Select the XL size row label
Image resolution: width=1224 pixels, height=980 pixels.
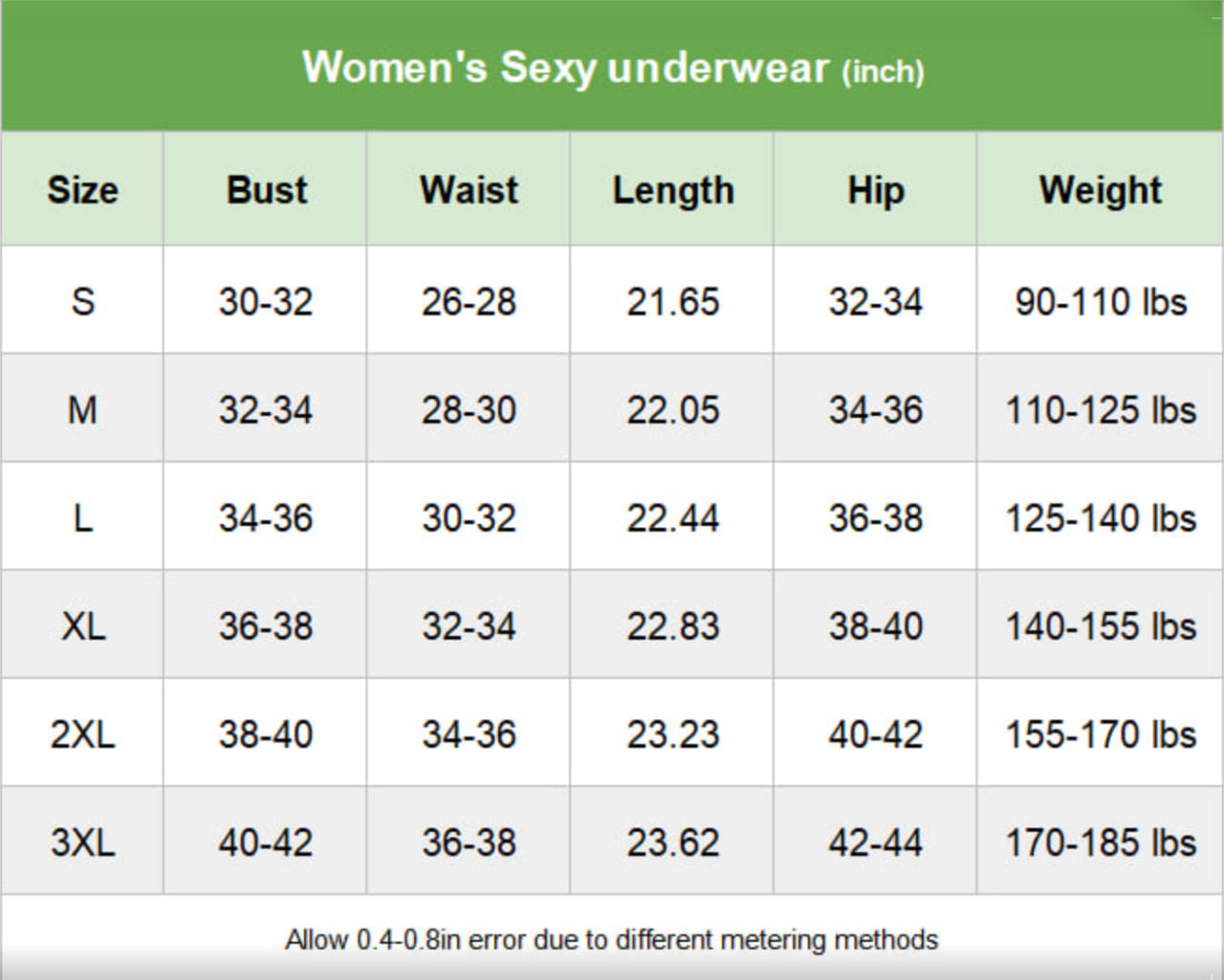click(x=82, y=626)
